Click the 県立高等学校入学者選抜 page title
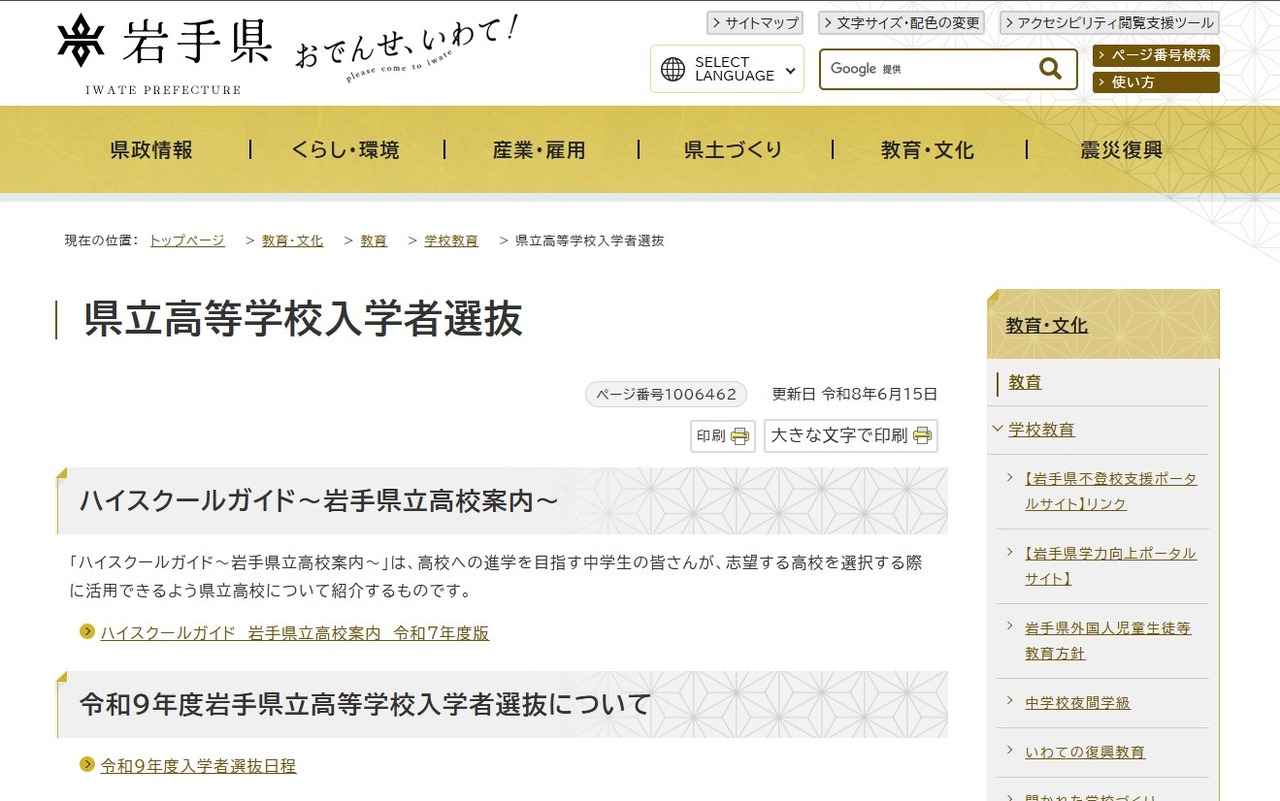Image resolution: width=1280 pixels, height=801 pixels. 303,319
